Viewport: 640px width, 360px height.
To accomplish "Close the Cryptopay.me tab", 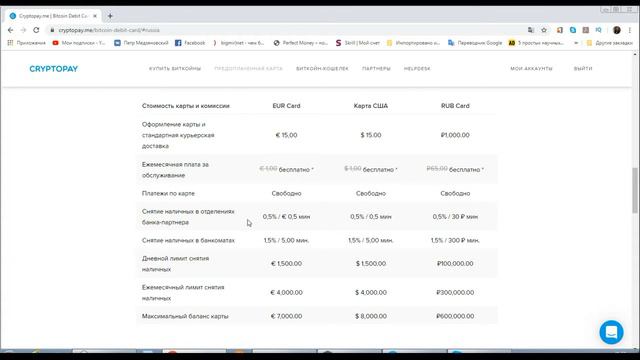I will [95, 16].
